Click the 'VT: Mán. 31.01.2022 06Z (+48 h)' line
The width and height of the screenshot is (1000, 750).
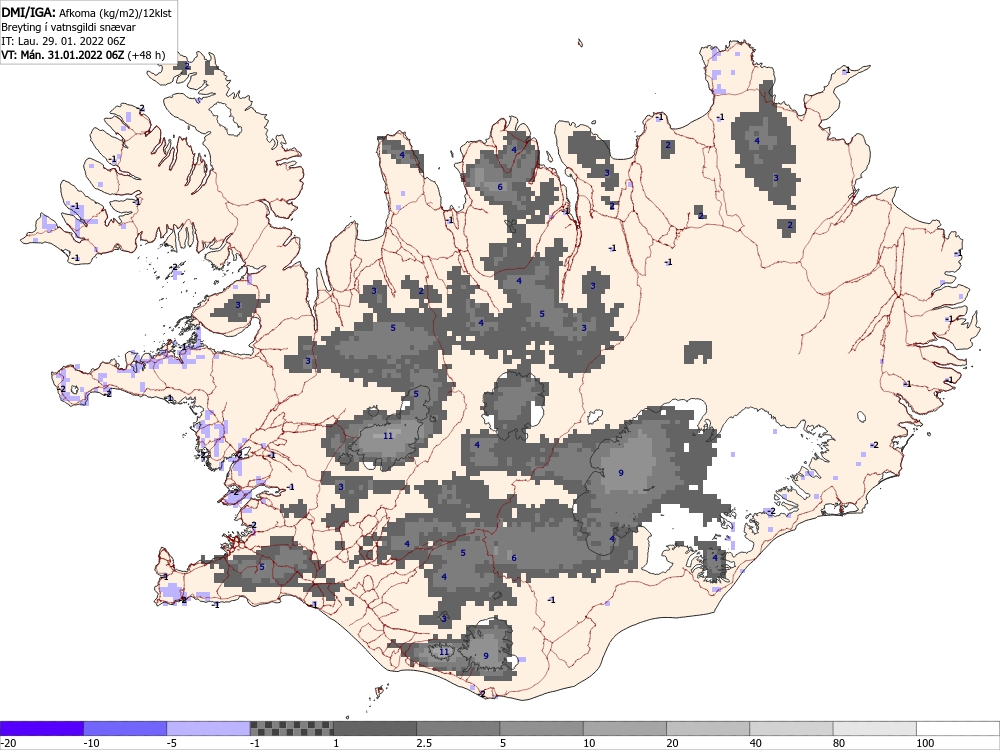pos(83,55)
